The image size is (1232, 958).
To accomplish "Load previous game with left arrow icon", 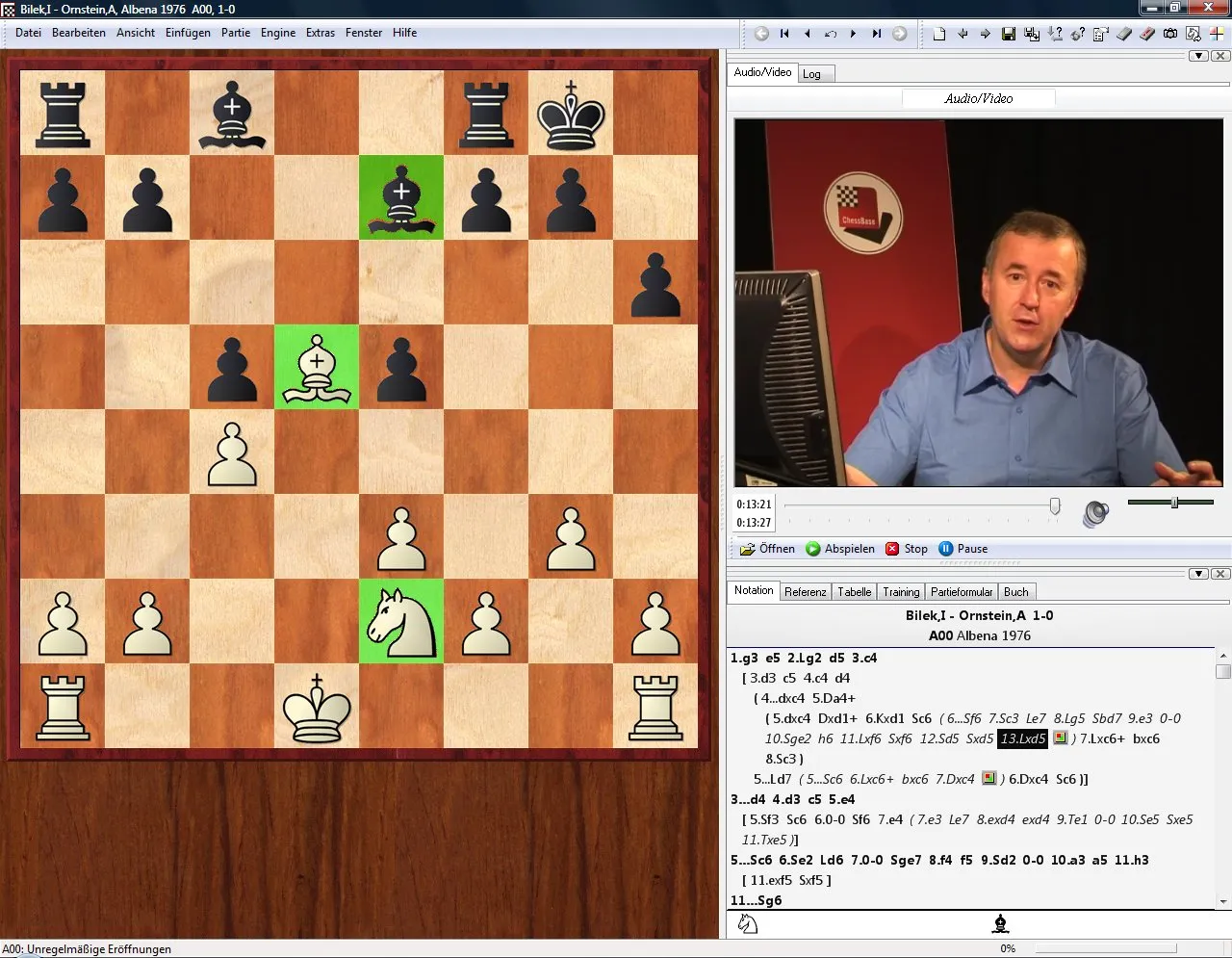I will pyautogui.click(x=962, y=34).
